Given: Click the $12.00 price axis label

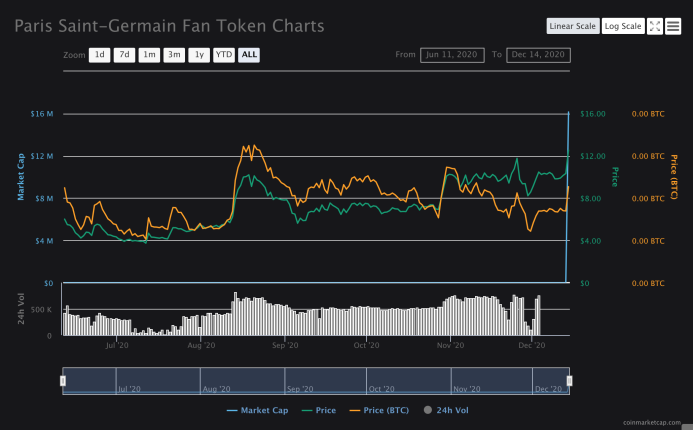Looking at the screenshot, I should pyautogui.click(x=593, y=156).
